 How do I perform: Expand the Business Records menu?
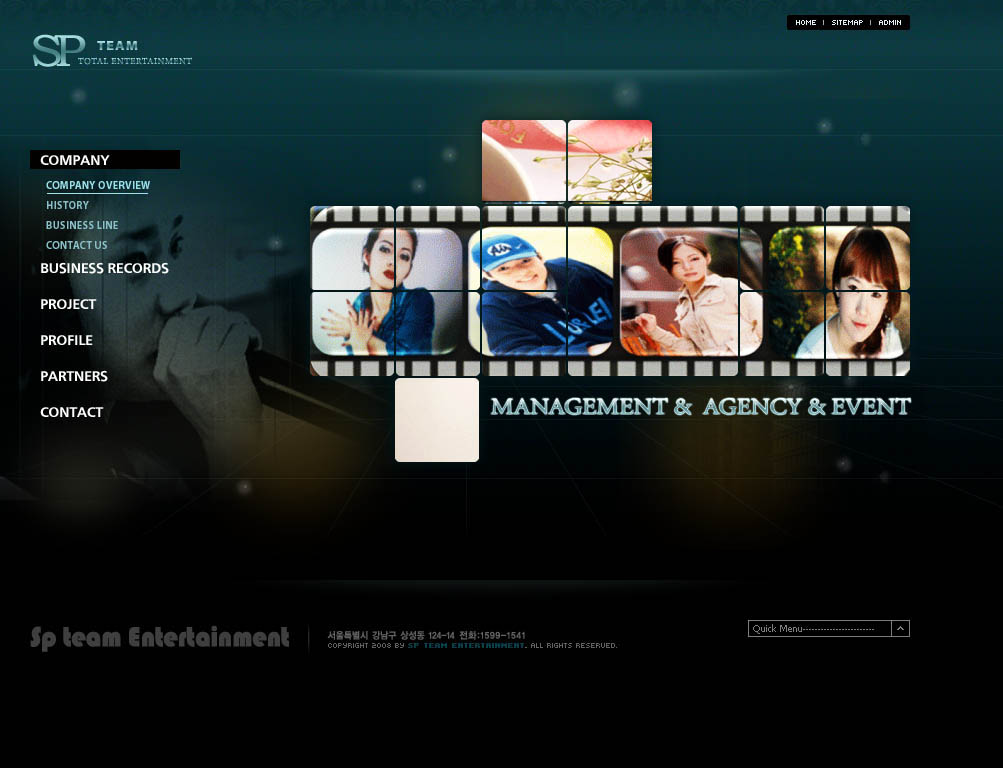tap(104, 268)
